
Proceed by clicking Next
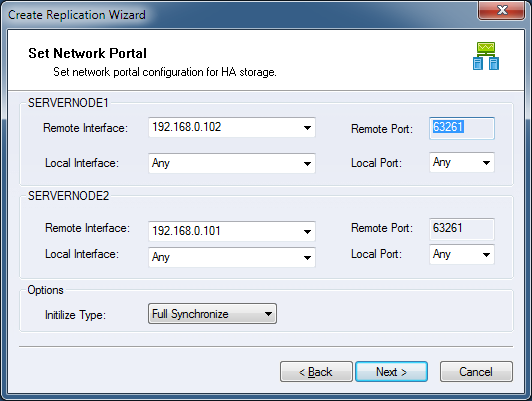pyautogui.click(x=391, y=372)
